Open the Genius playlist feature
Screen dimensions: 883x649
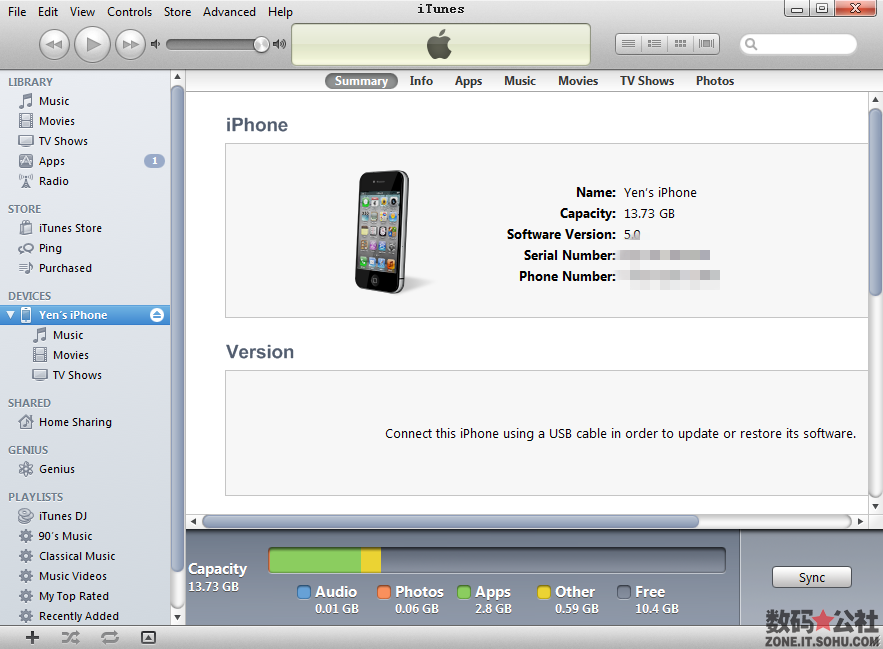[x=57, y=469]
